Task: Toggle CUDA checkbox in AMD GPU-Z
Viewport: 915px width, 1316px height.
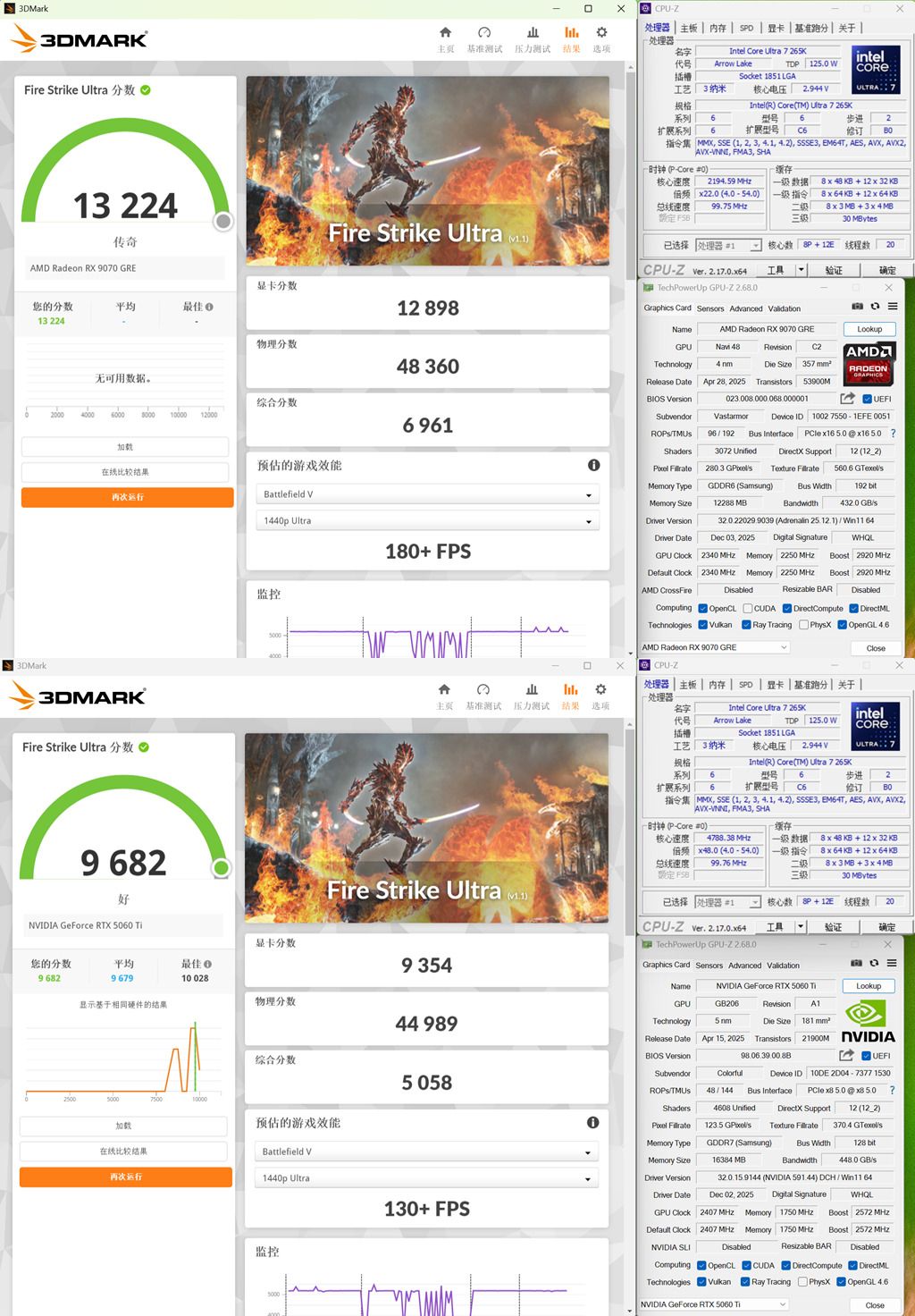Action: pyautogui.click(x=748, y=609)
